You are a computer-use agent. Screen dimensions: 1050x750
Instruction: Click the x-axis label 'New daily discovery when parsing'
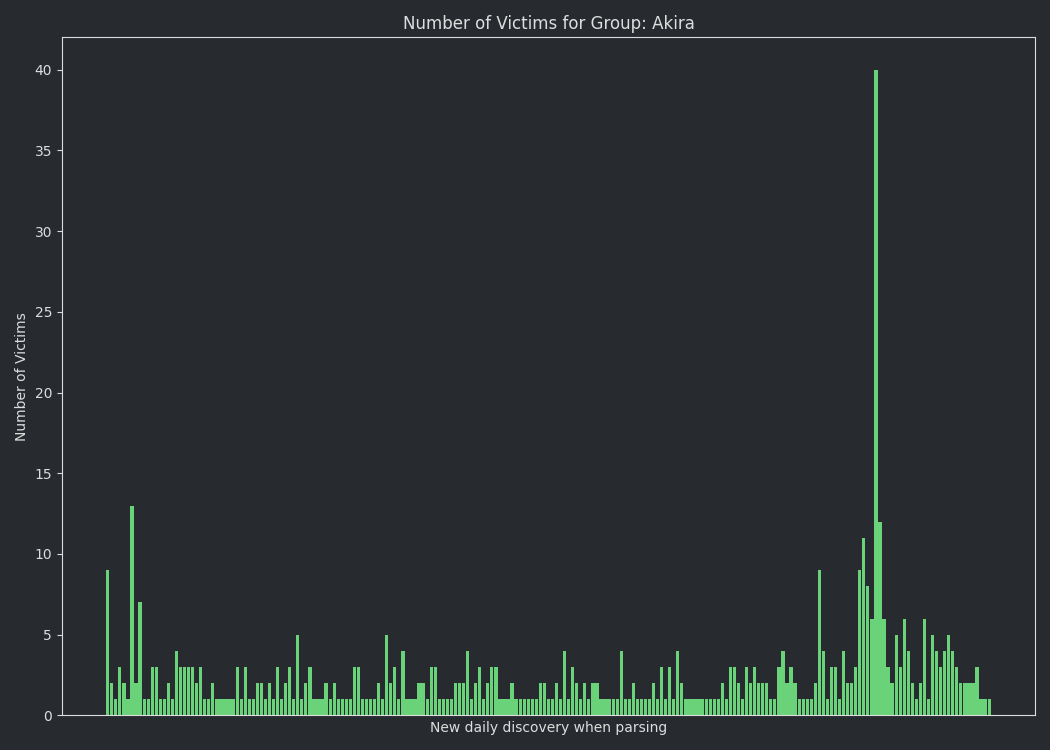point(548,727)
